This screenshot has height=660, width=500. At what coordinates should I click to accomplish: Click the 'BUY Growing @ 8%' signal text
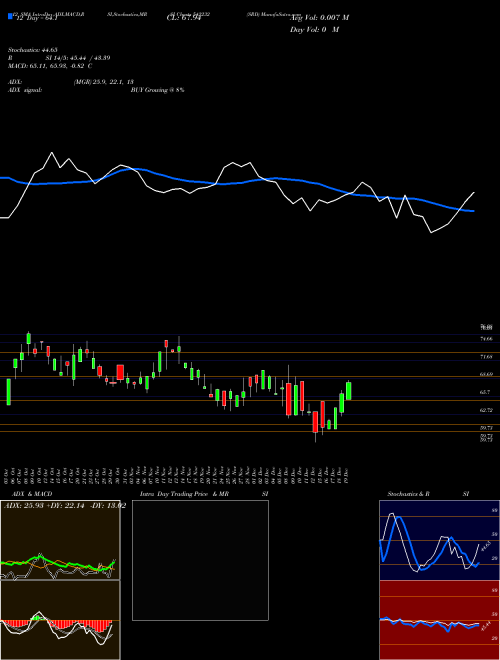(x=157, y=90)
